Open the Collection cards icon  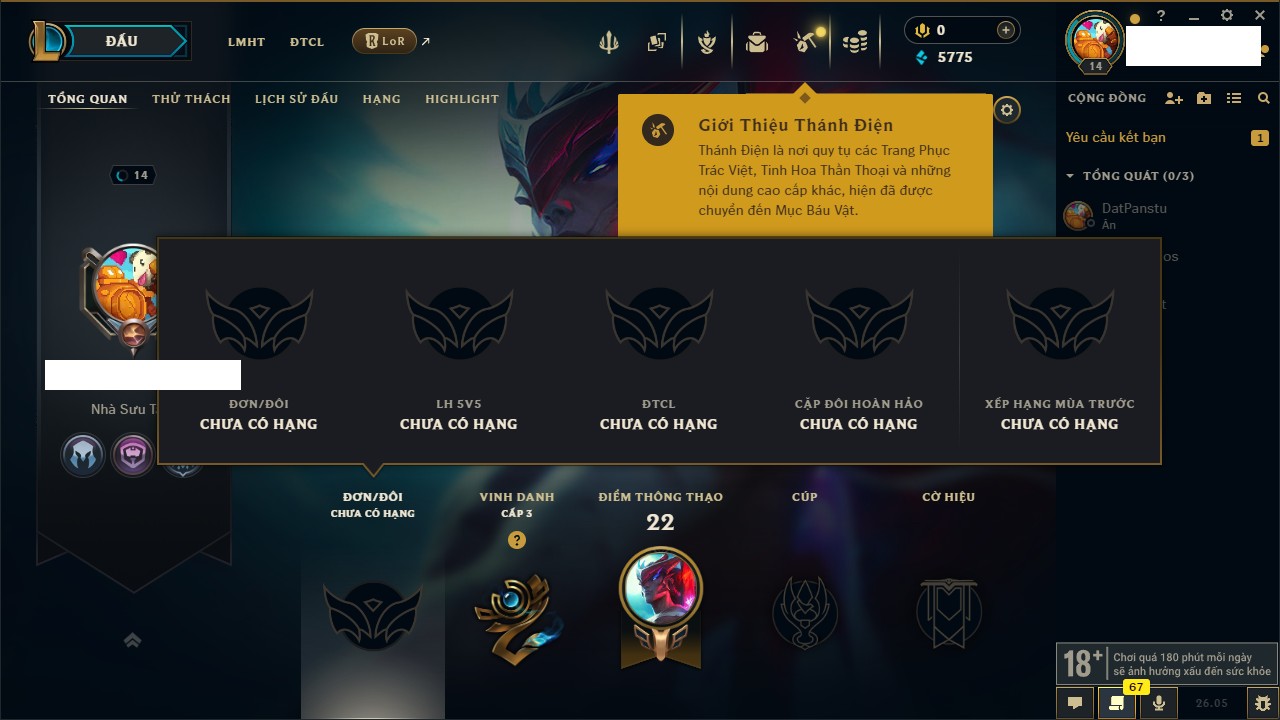(x=657, y=42)
